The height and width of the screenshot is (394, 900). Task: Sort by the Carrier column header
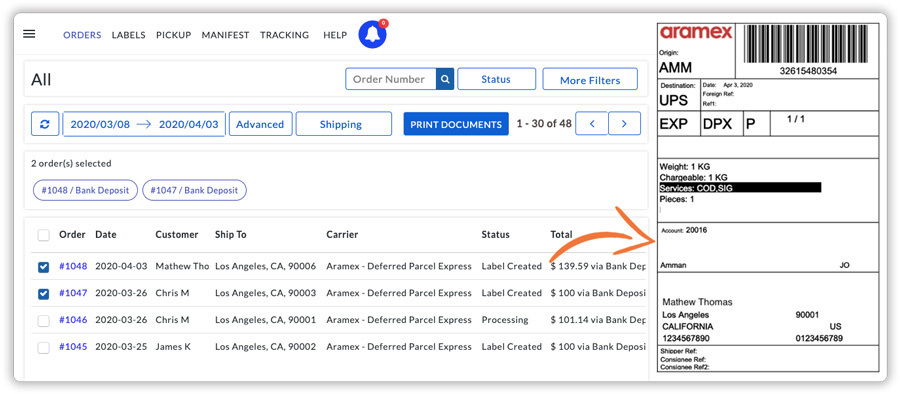click(342, 234)
